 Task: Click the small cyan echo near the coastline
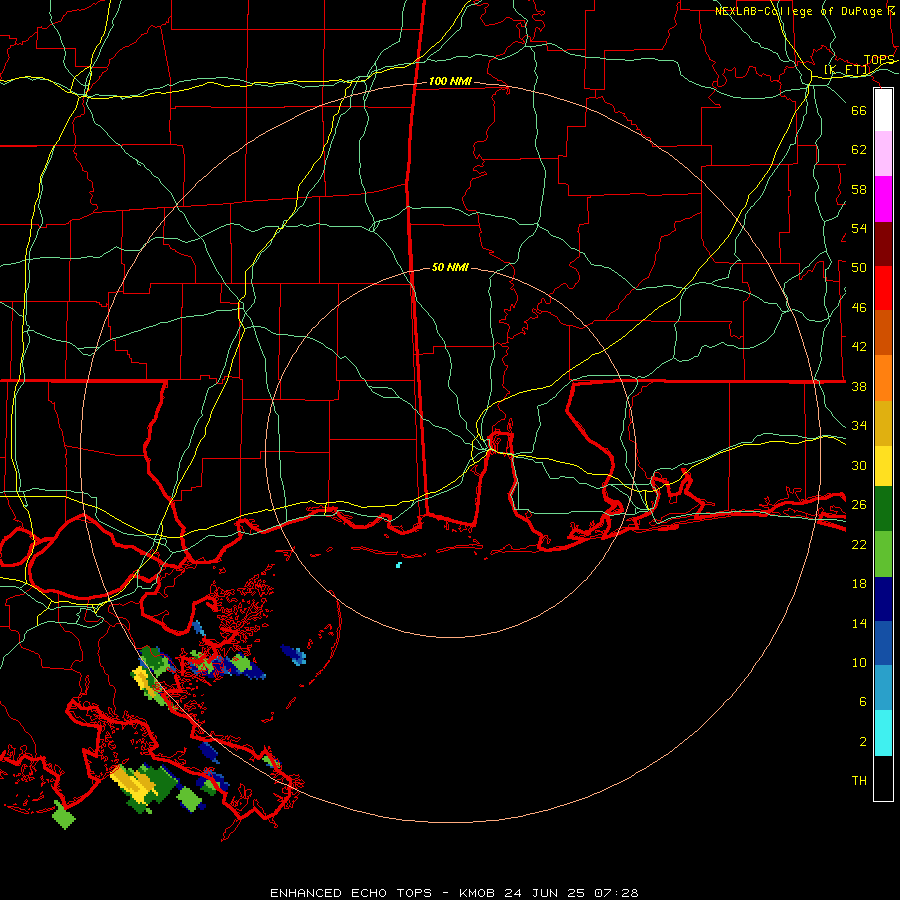[399, 565]
